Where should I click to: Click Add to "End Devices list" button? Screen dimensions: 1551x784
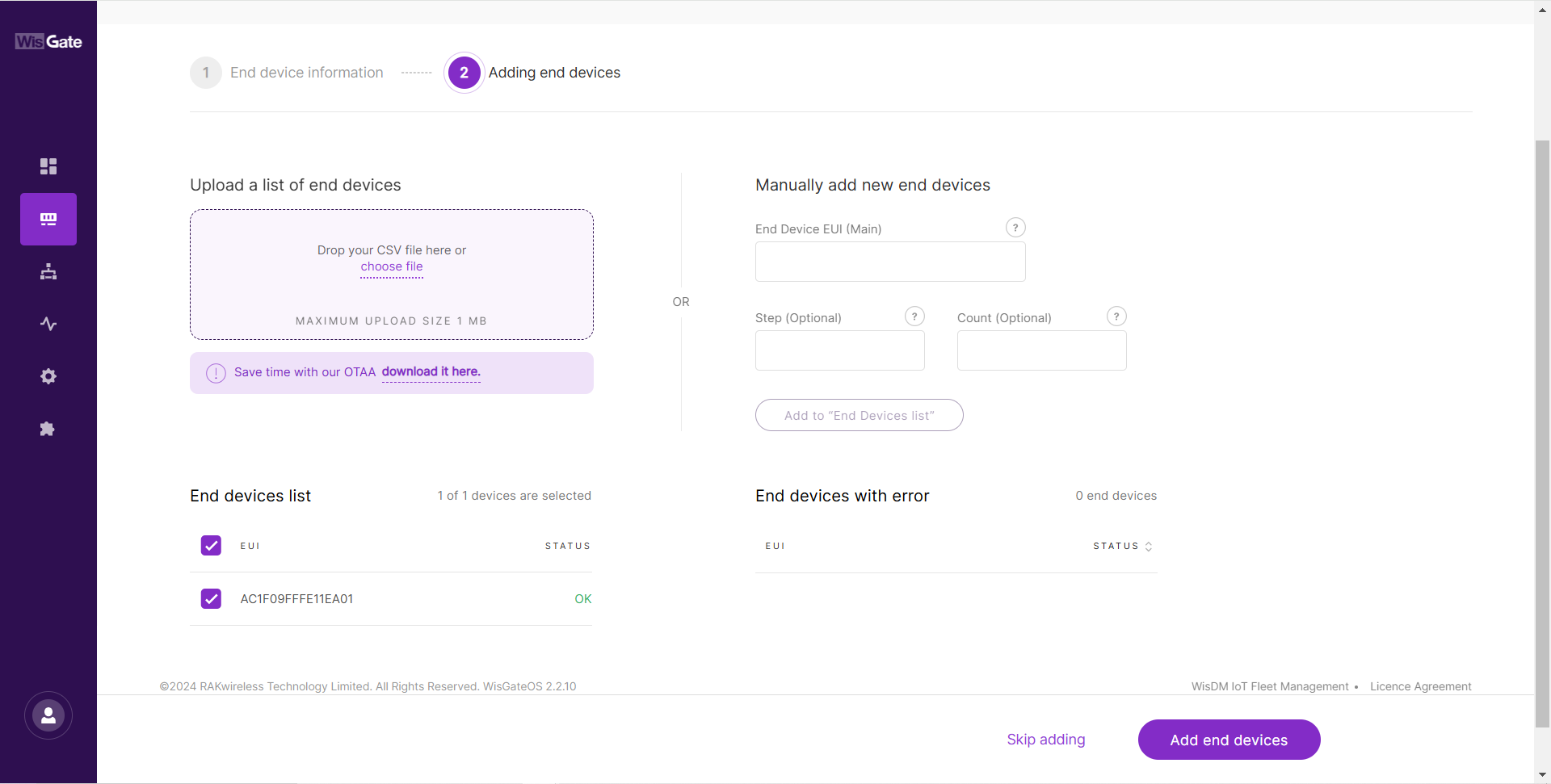click(x=860, y=415)
